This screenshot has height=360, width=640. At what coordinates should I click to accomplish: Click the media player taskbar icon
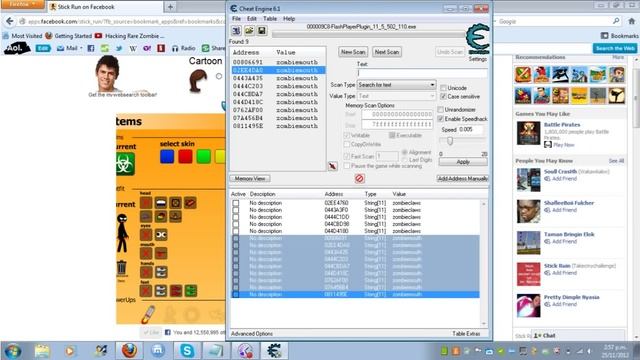coord(70,351)
